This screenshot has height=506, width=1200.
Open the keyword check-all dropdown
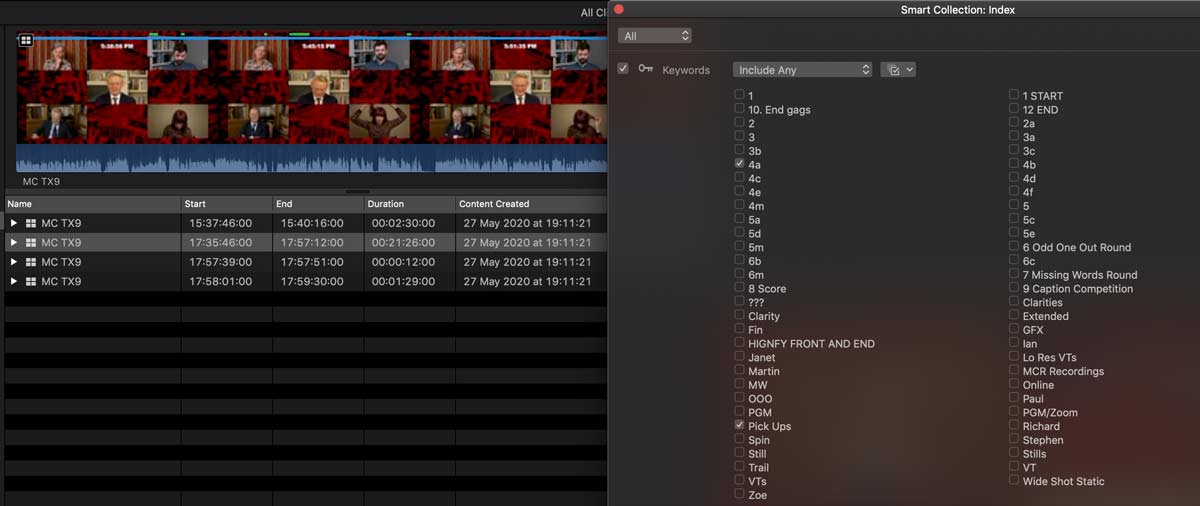tap(898, 70)
